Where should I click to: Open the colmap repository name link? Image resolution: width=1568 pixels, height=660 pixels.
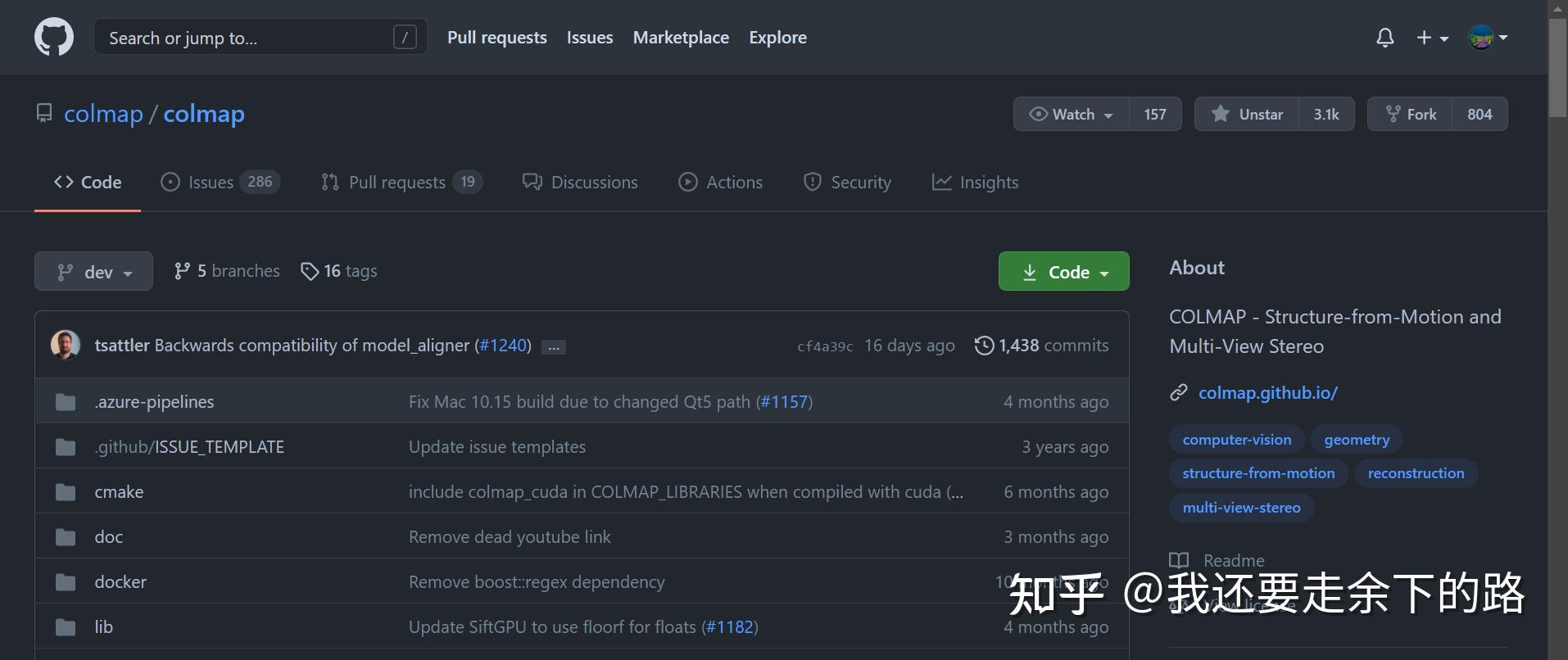pos(204,114)
